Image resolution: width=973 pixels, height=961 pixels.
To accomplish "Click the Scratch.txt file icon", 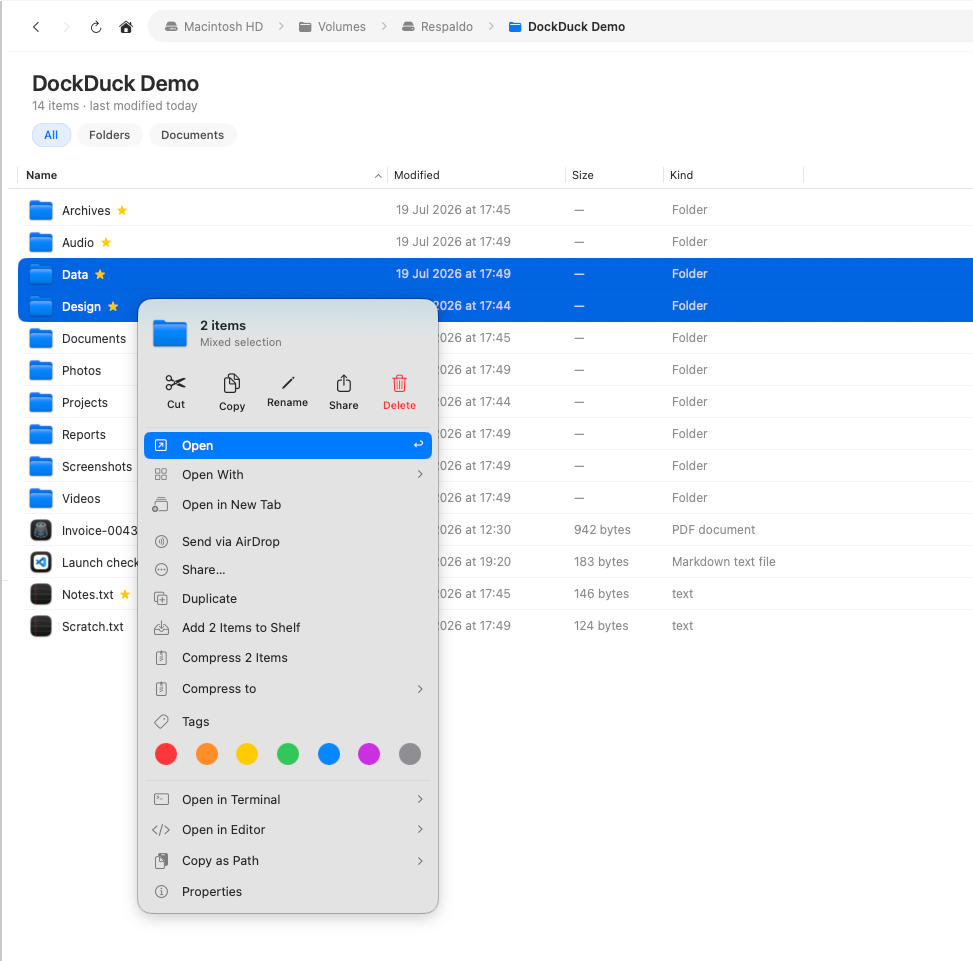I will [x=41, y=626].
